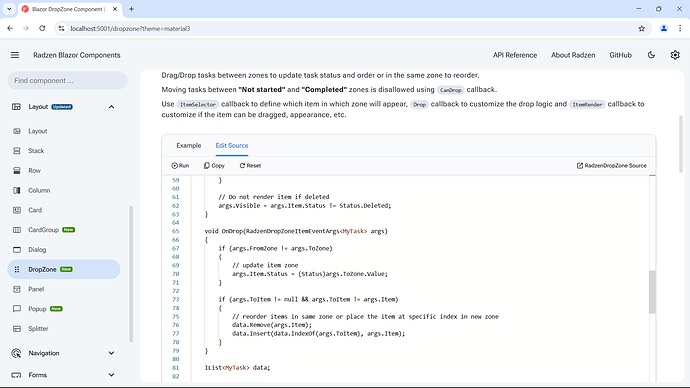690x388 pixels.
Task: Click the Row icon in sidebar
Action: coord(17,171)
